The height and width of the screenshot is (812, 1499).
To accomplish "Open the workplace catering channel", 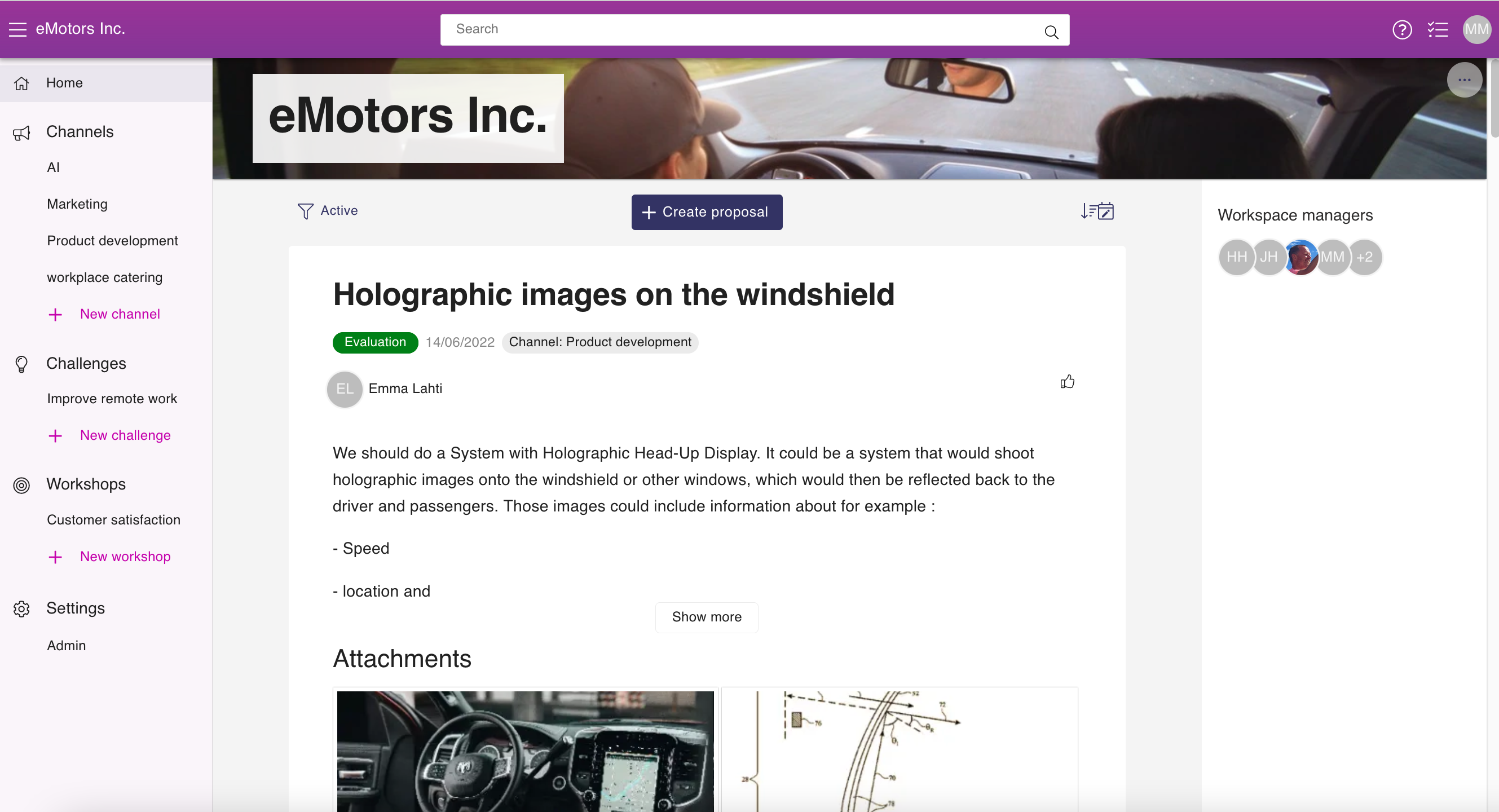I will click(105, 277).
